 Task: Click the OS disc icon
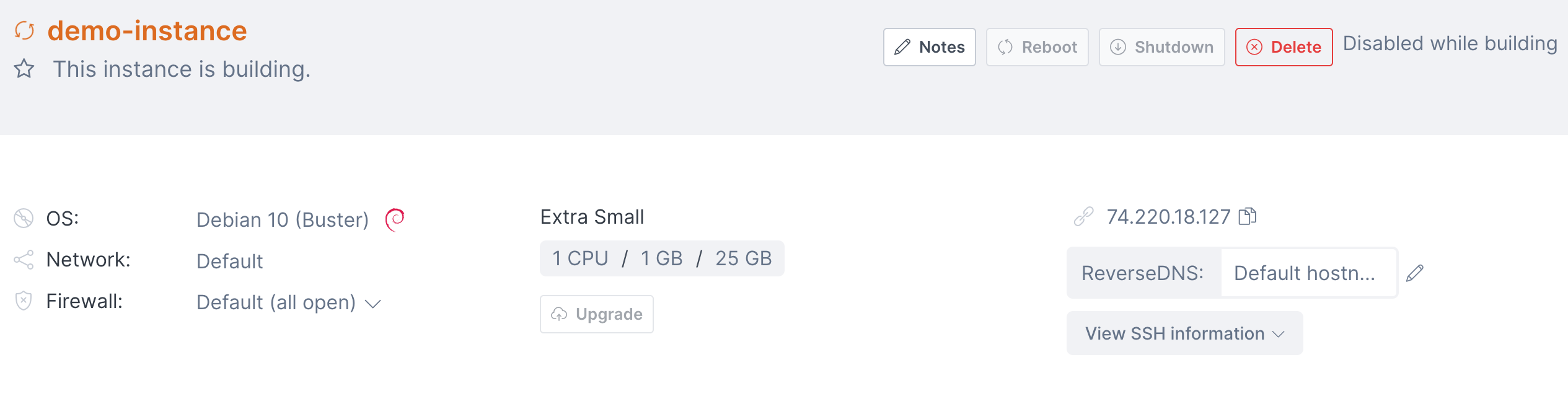coord(24,218)
